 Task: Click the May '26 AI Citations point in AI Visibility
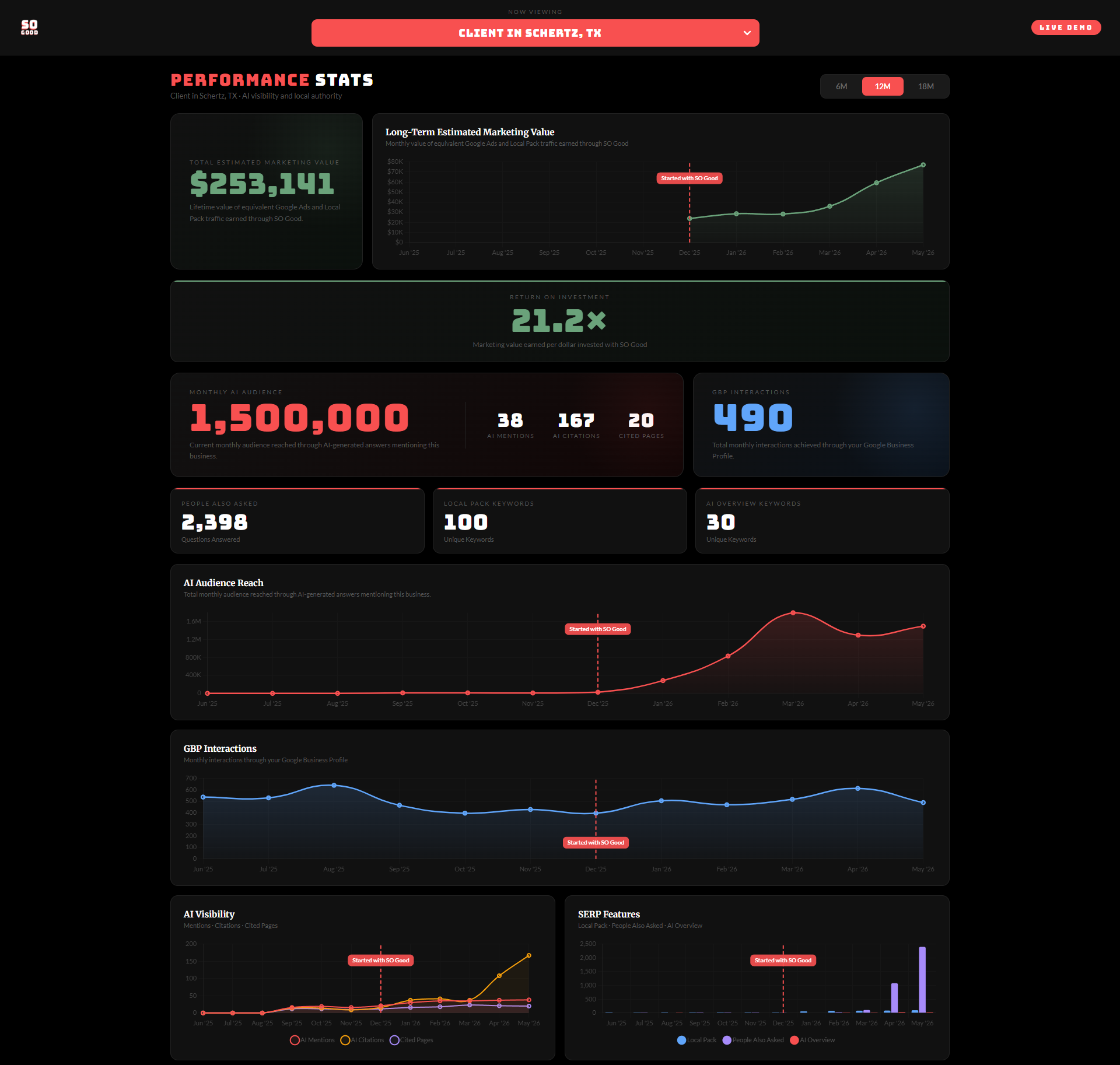[x=529, y=956]
